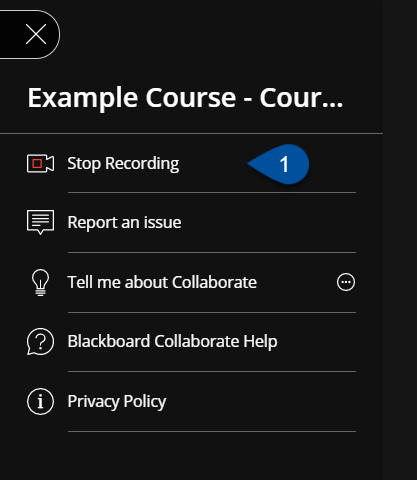Click the word Recording in the menu
The height and width of the screenshot is (480, 417).
(142, 164)
